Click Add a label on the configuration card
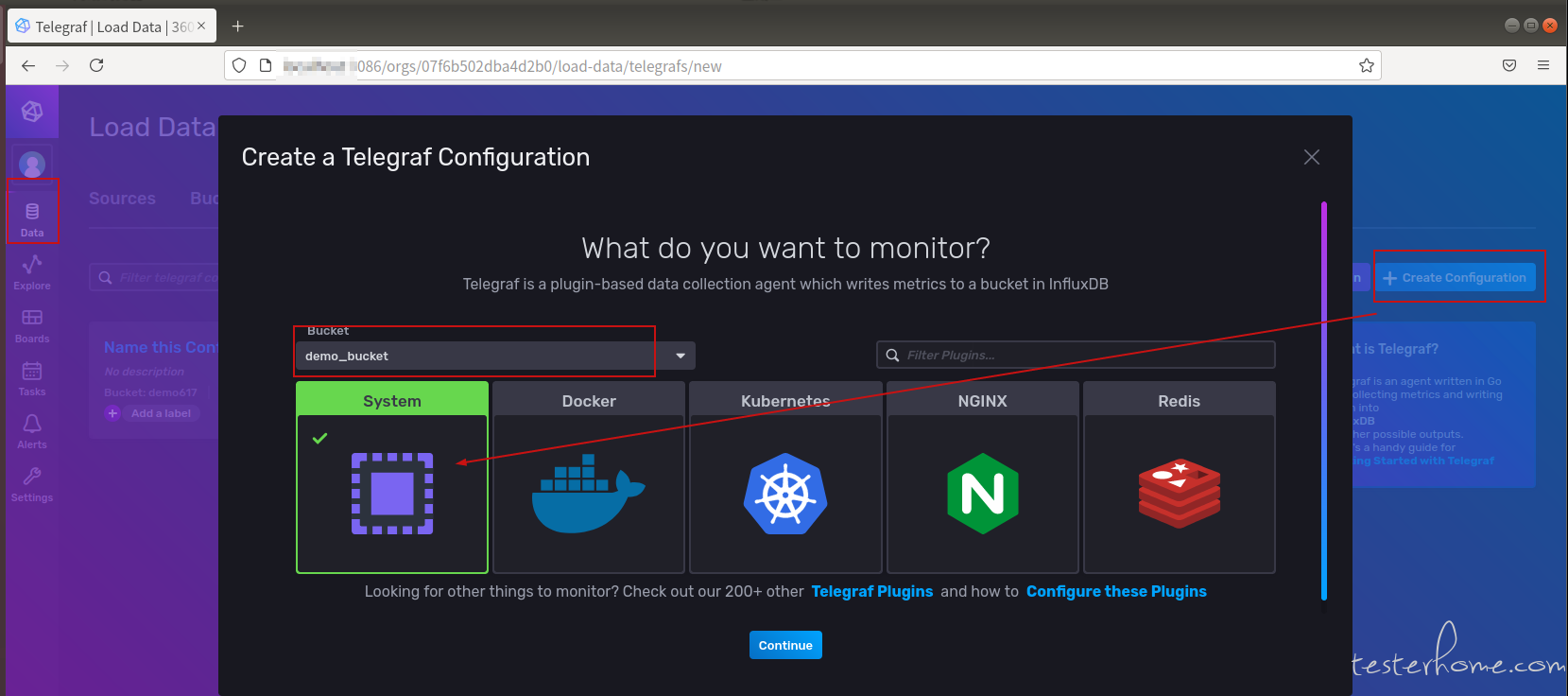This screenshot has width=1568, height=696. click(x=161, y=413)
